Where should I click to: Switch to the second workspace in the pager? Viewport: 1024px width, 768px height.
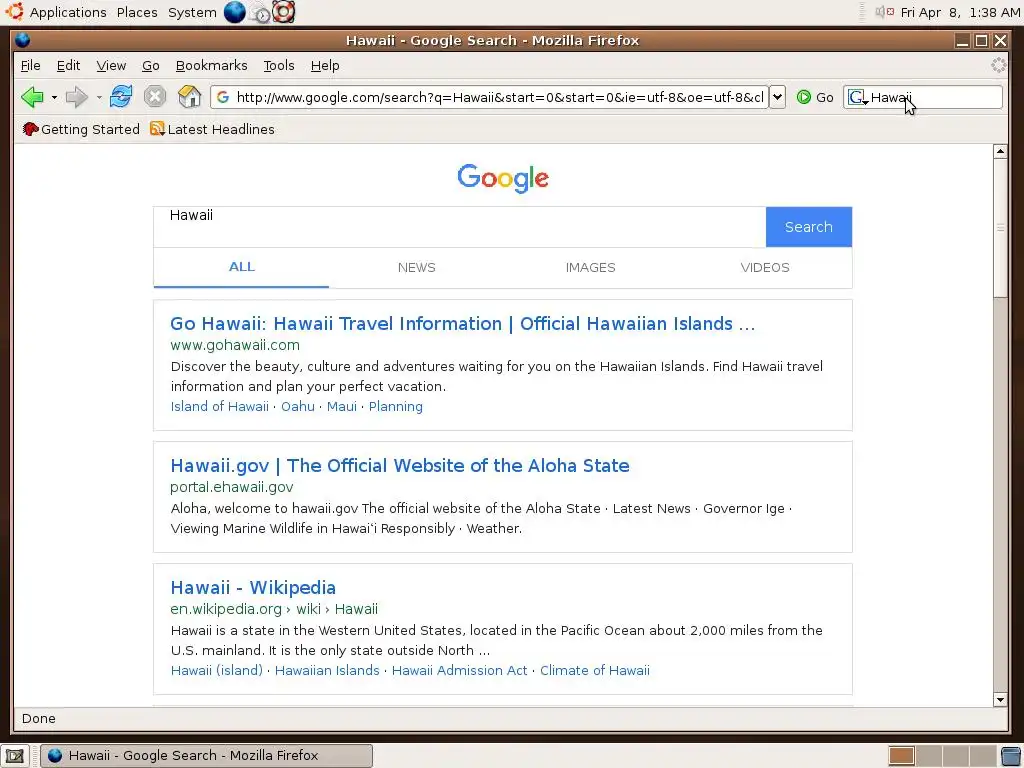tap(929, 756)
